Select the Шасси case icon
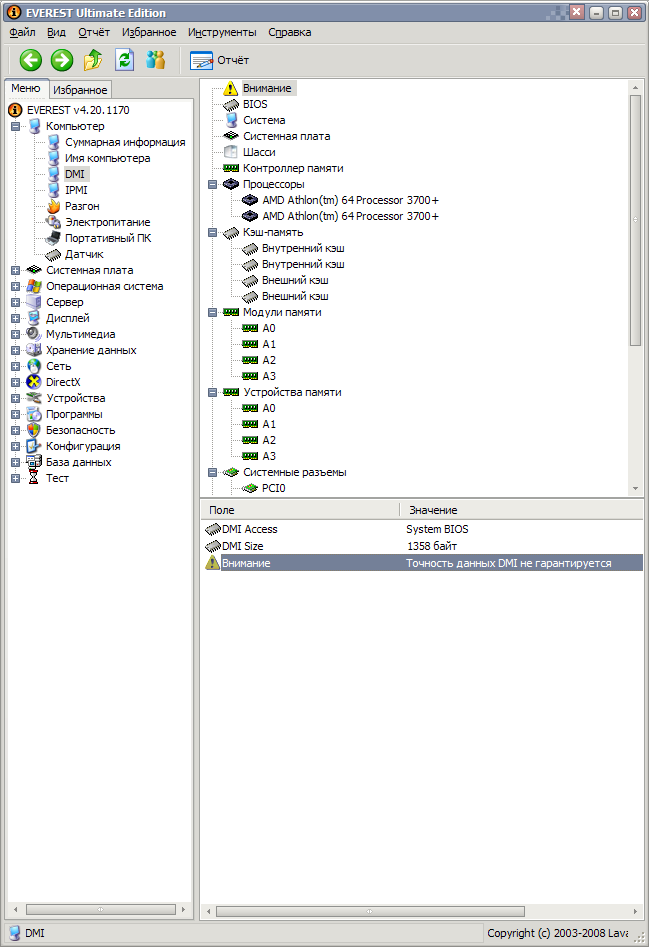The height and width of the screenshot is (947, 649). (231, 152)
